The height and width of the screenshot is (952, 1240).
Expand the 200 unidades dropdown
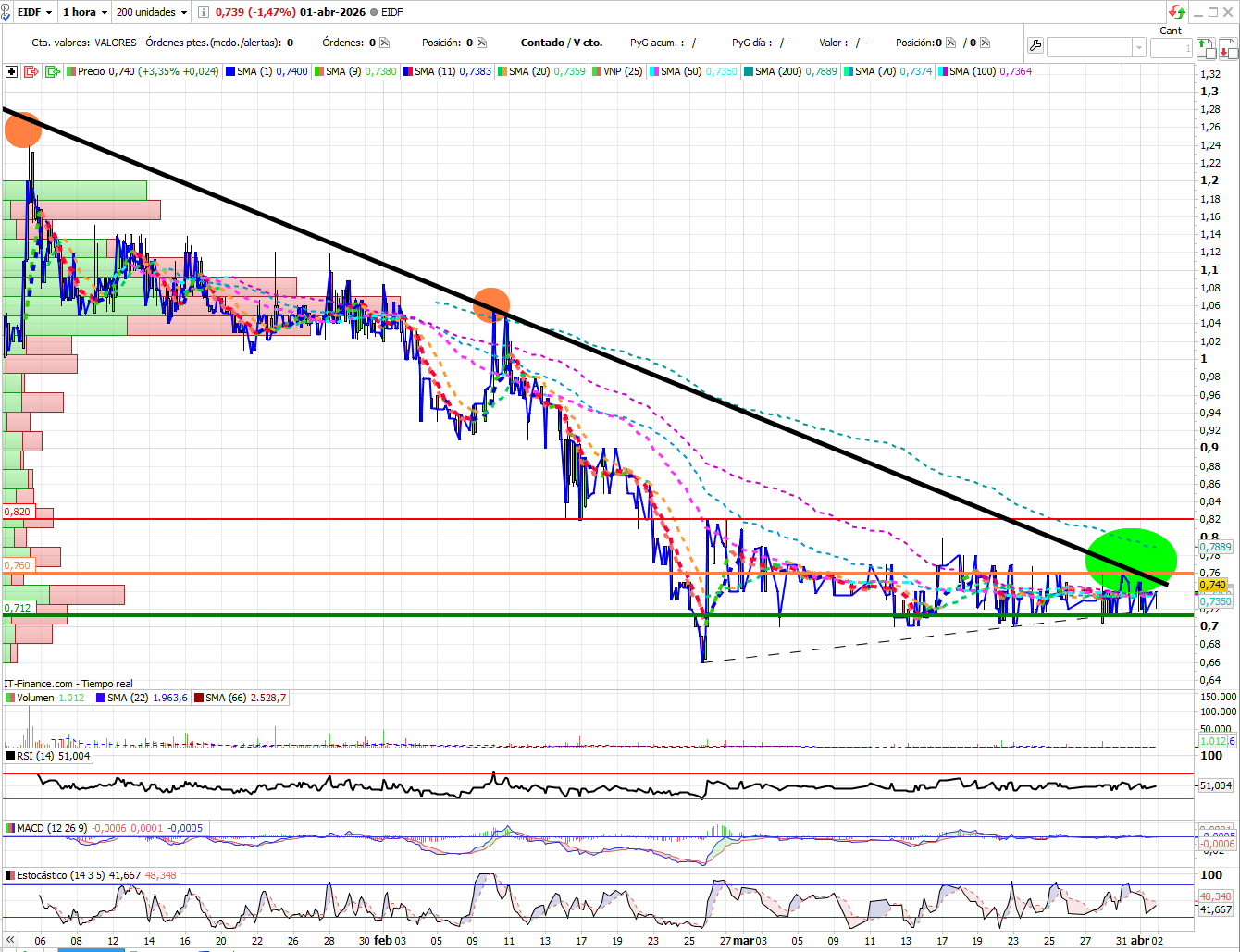(x=152, y=12)
